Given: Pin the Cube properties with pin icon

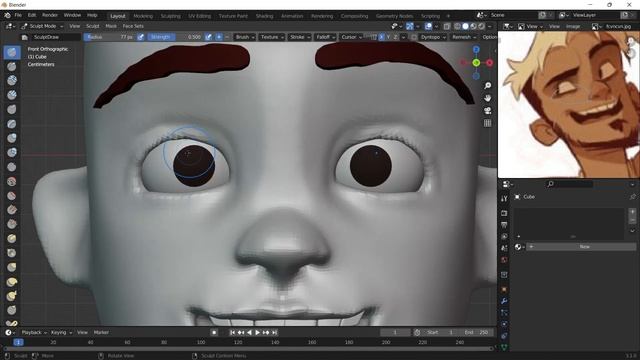Looking at the screenshot, I should click(x=632, y=197).
